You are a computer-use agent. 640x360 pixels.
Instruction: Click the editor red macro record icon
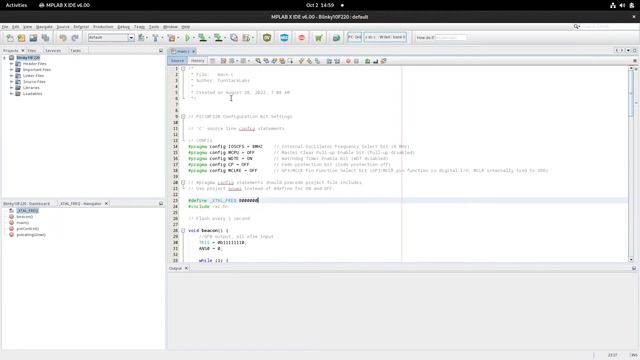point(348,61)
